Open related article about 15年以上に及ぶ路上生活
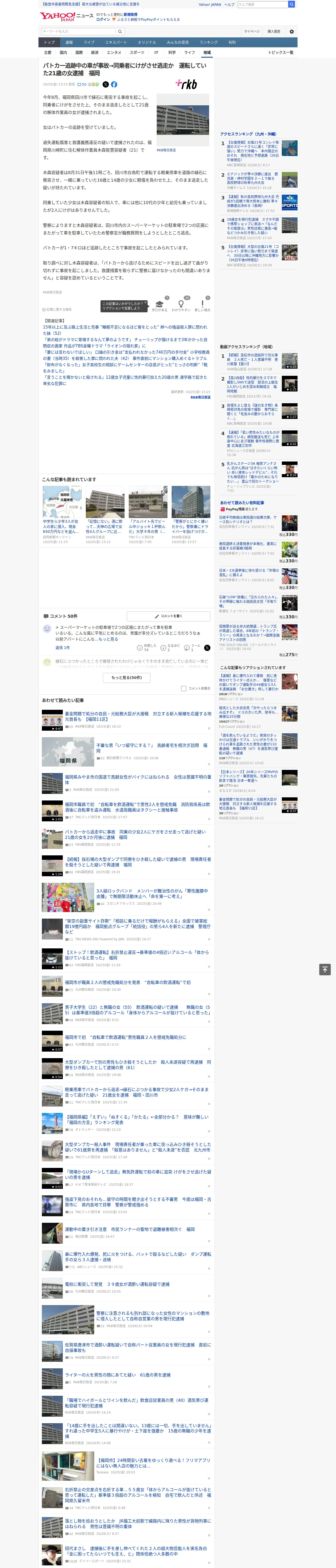The image size is (336, 1568). (125, 330)
